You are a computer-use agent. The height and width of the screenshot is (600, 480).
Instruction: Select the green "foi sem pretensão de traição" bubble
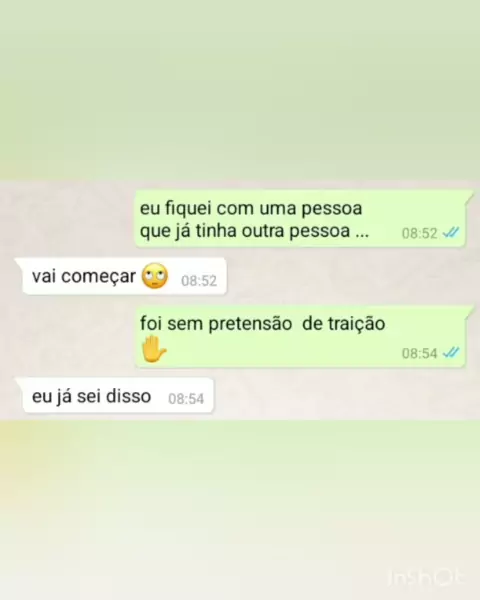point(300,336)
